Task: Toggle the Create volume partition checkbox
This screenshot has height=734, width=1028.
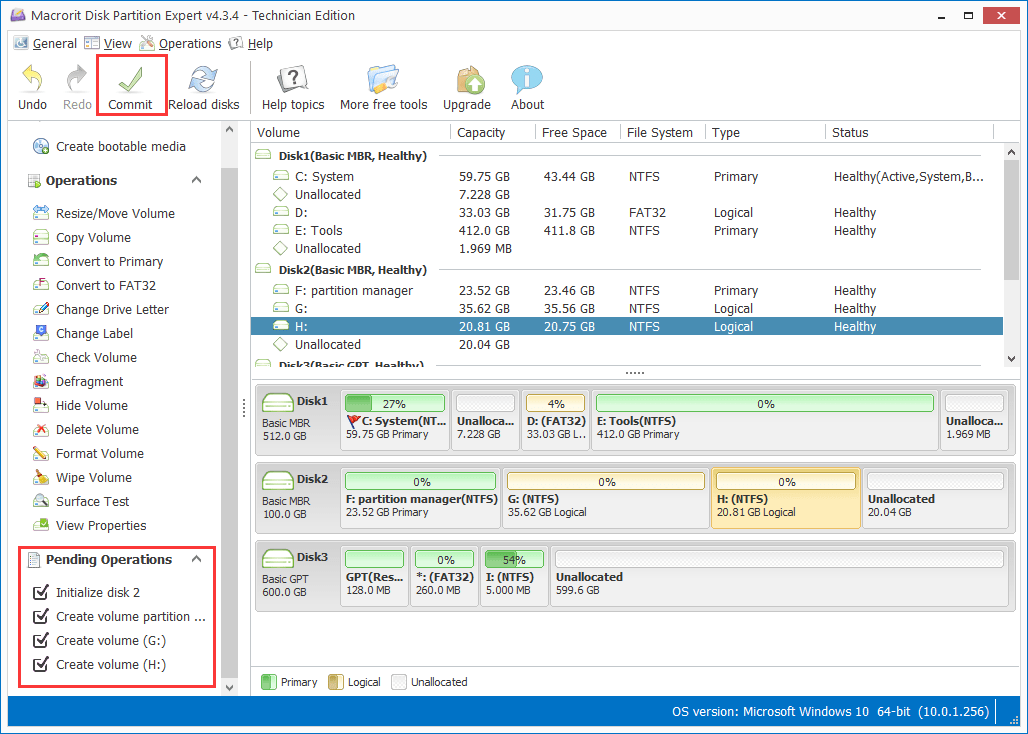Action: (41, 617)
